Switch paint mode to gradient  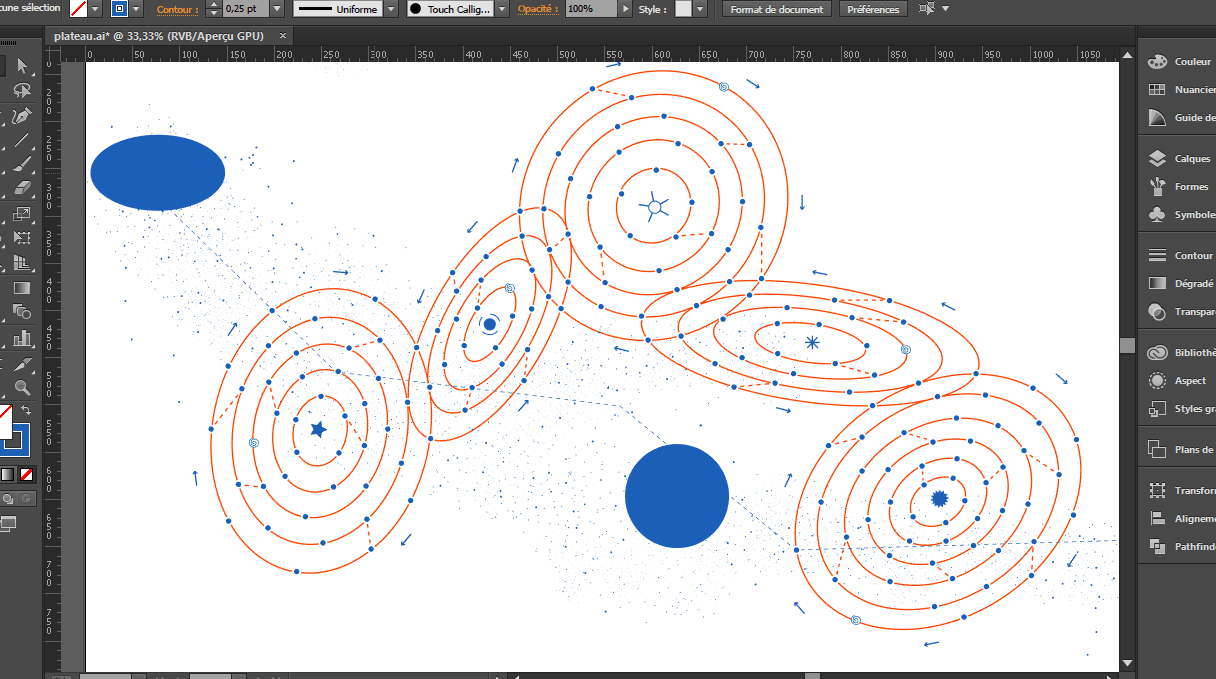point(8,474)
